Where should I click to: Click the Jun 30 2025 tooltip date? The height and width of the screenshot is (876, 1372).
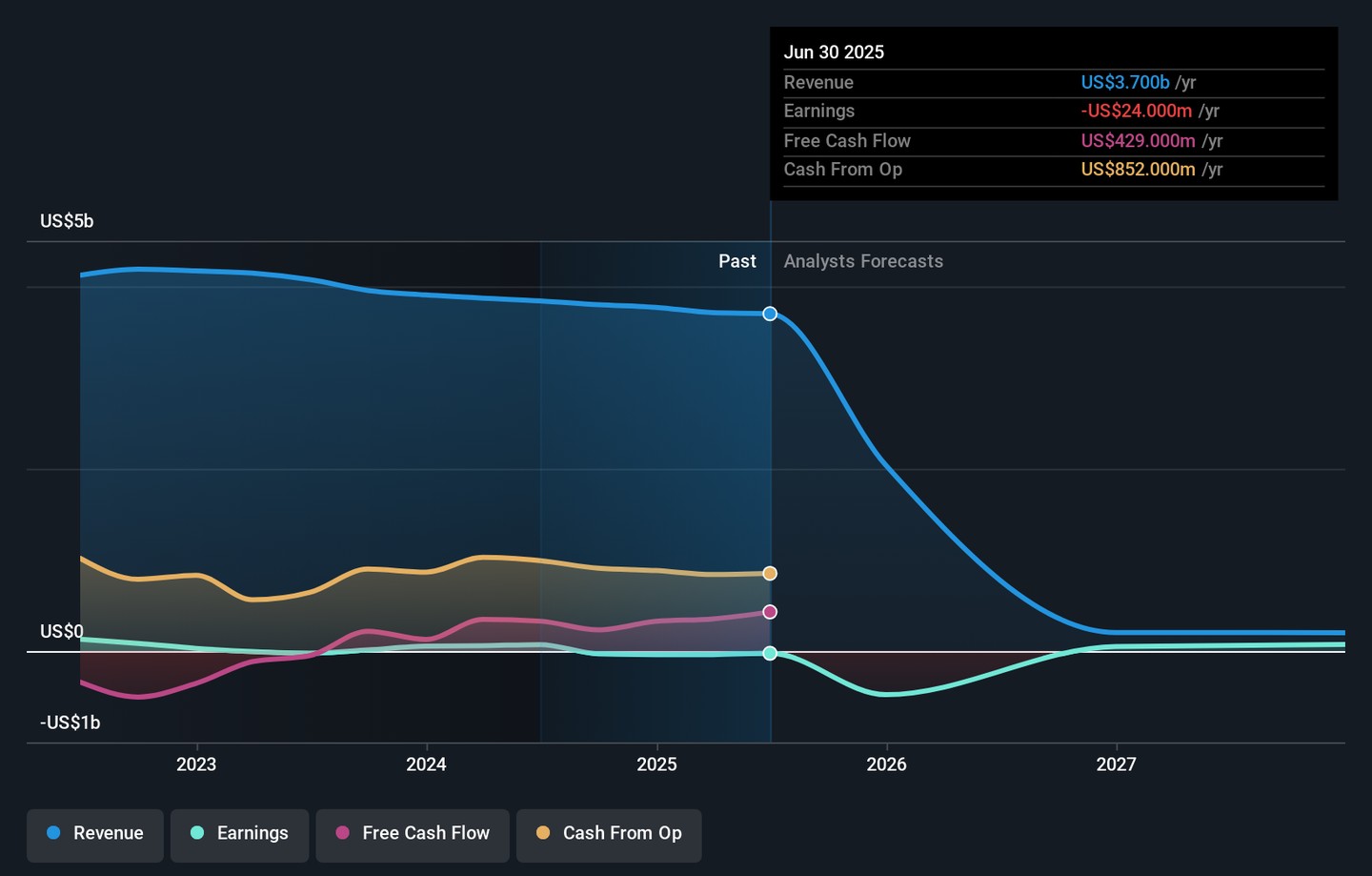[x=834, y=52]
